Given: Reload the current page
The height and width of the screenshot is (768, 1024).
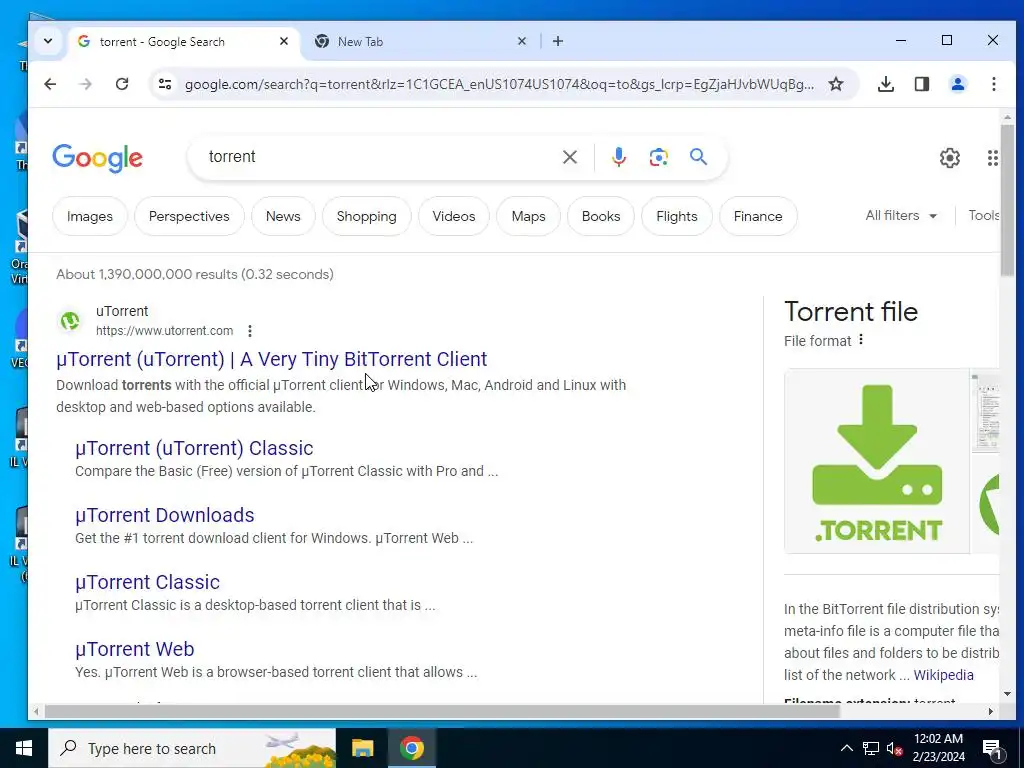Looking at the screenshot, I should click(x=121, y=84).
